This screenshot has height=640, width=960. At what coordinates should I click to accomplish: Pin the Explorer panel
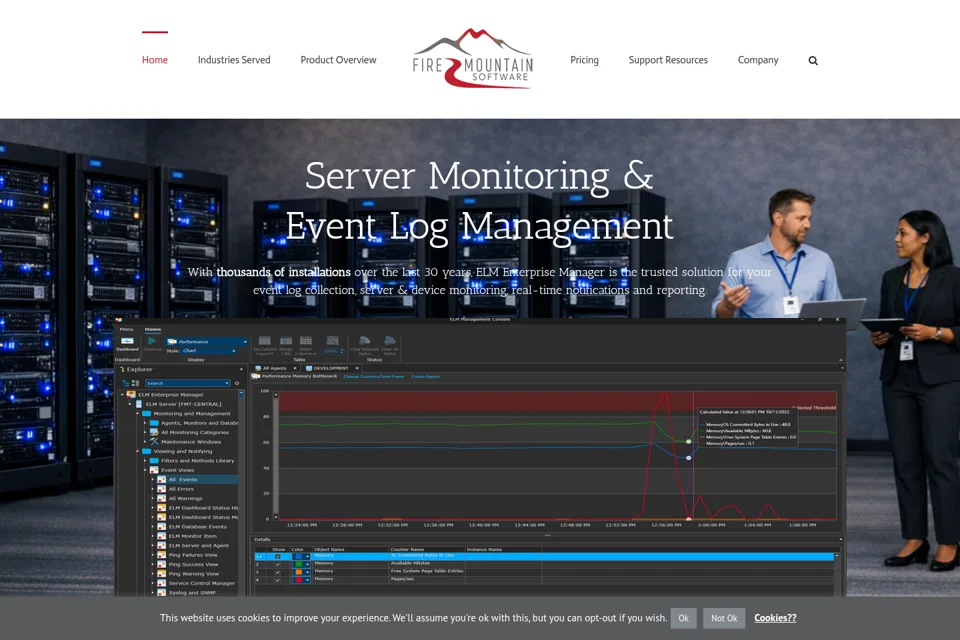tap(241, 369)
